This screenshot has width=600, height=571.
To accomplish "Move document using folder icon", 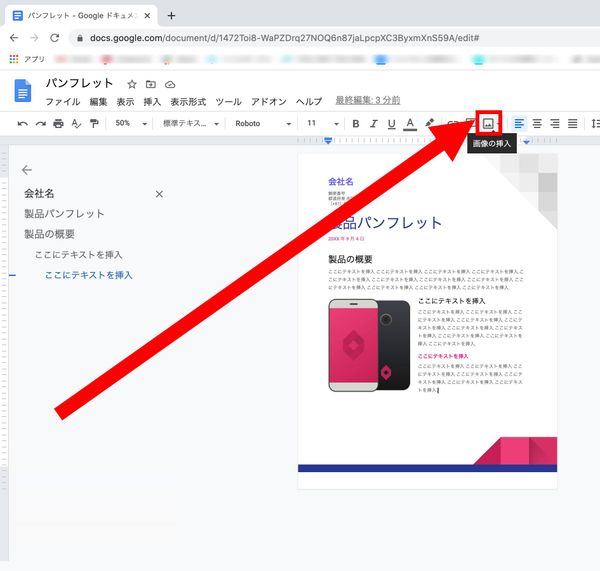I will (x=151, y=84).
